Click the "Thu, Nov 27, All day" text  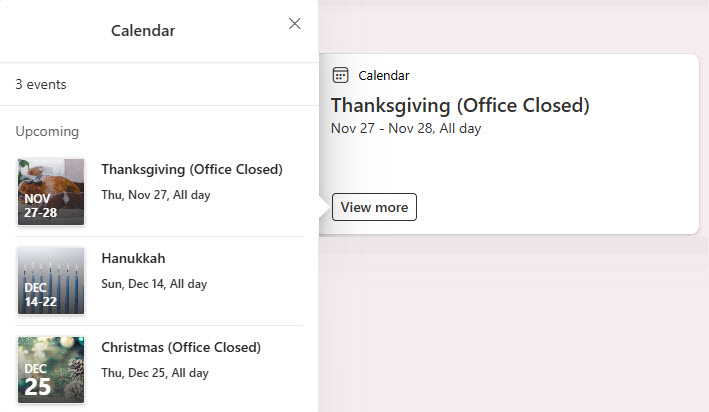[x=156, y=195]
